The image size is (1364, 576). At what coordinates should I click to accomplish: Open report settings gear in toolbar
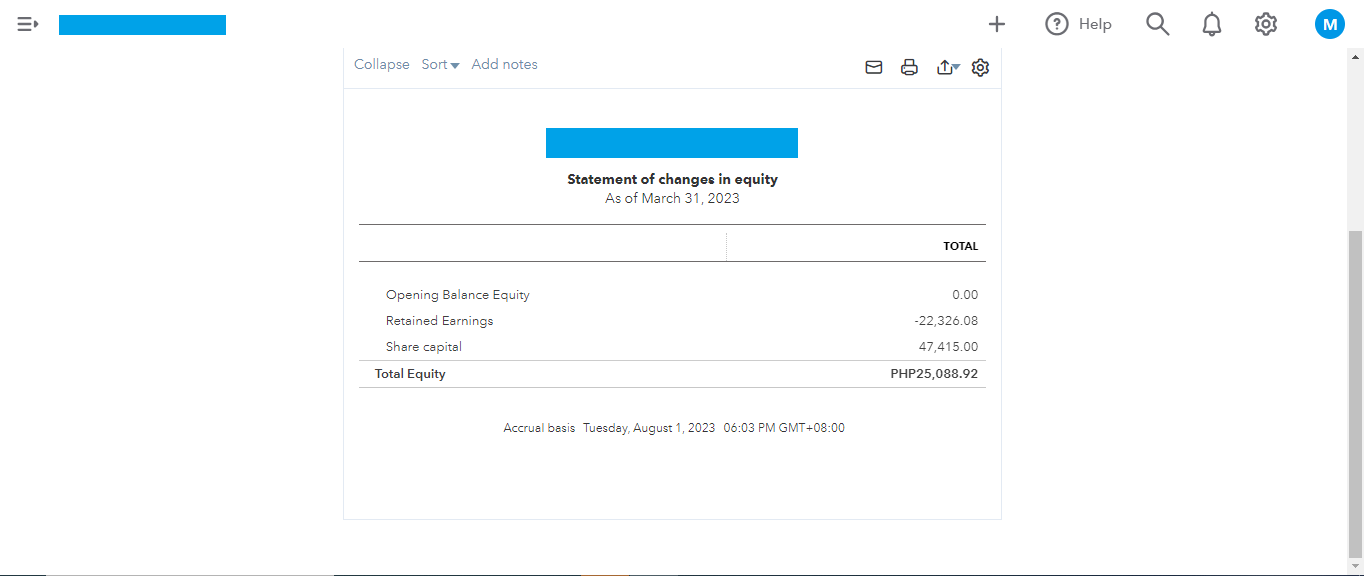(x=980, y=68)
